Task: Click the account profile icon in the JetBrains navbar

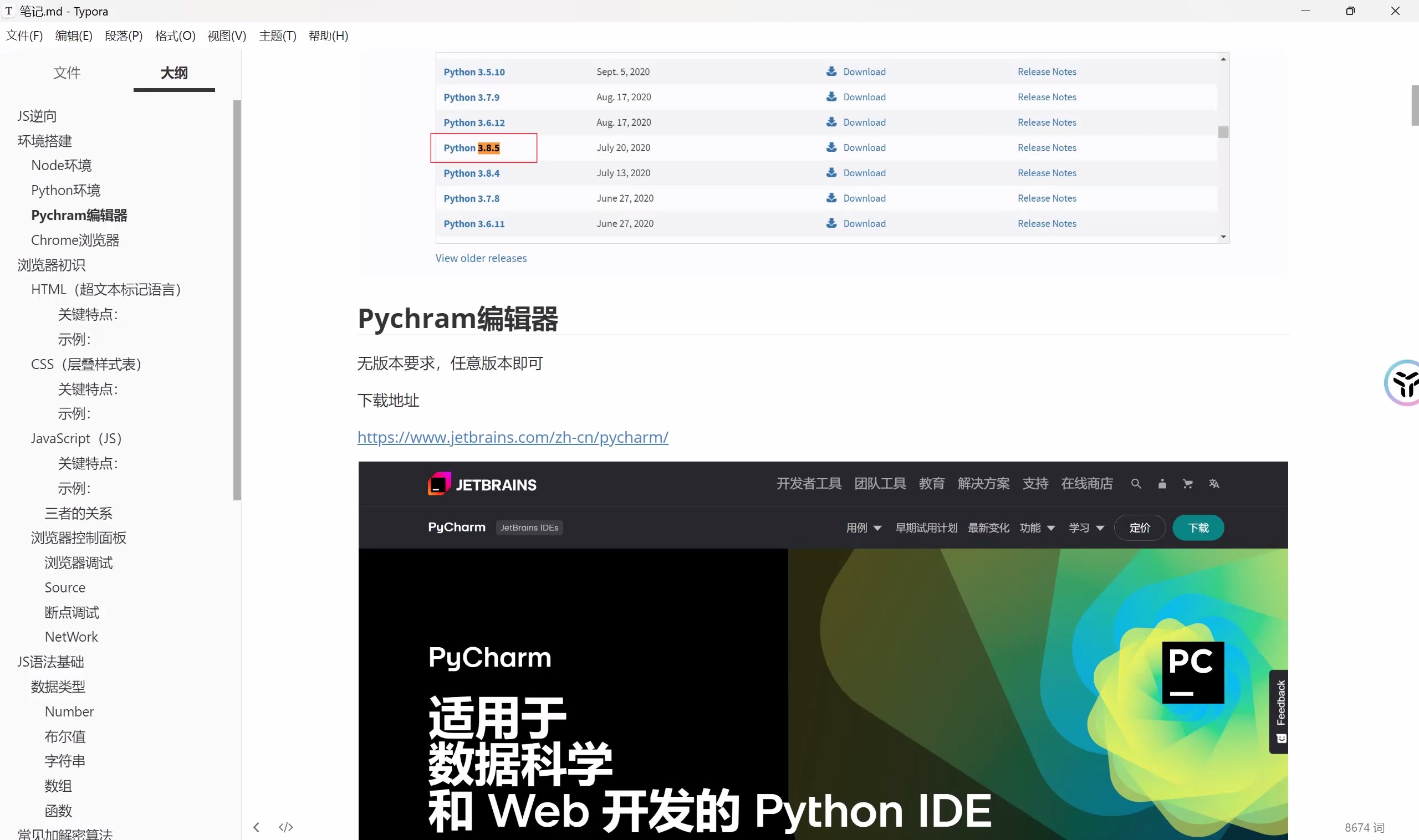Action: tap(1162, 484)
